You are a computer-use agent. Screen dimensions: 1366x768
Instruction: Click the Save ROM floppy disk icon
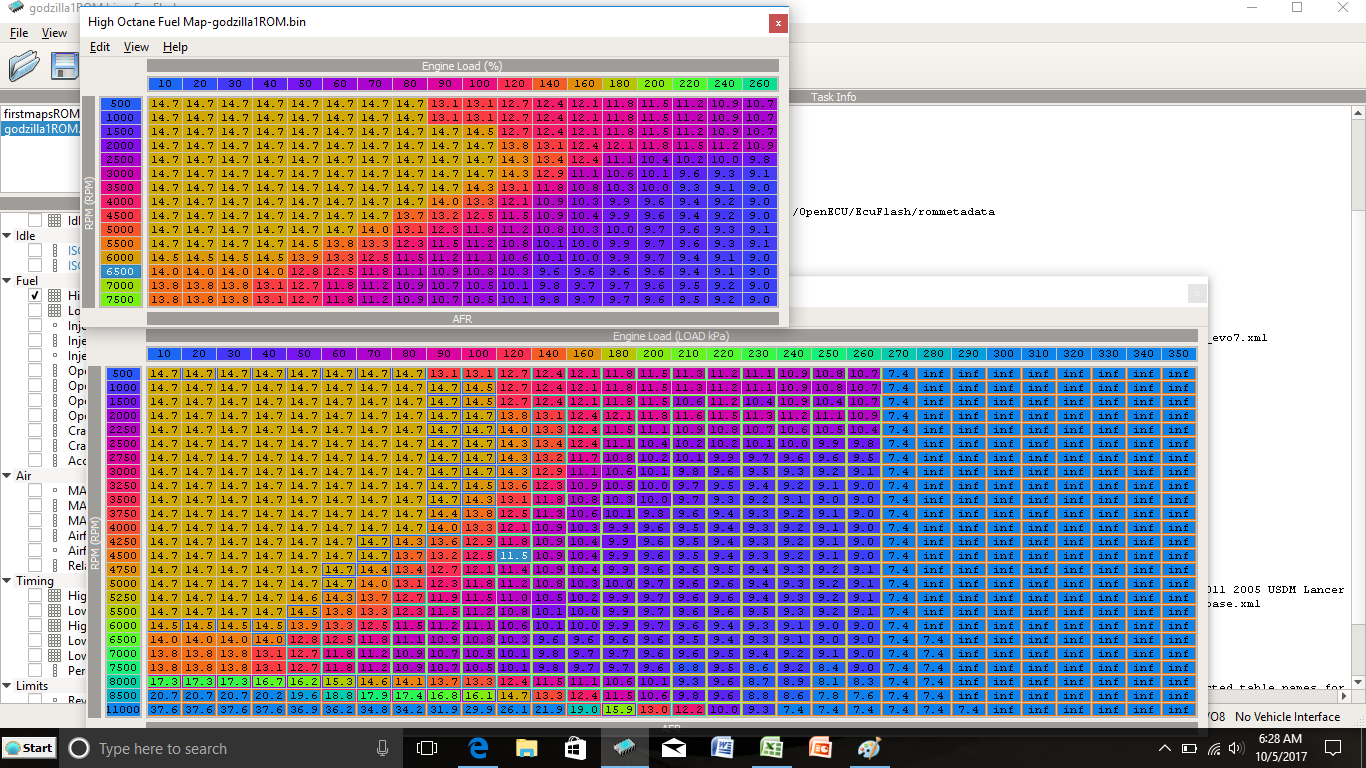click(x=65, y=66)
